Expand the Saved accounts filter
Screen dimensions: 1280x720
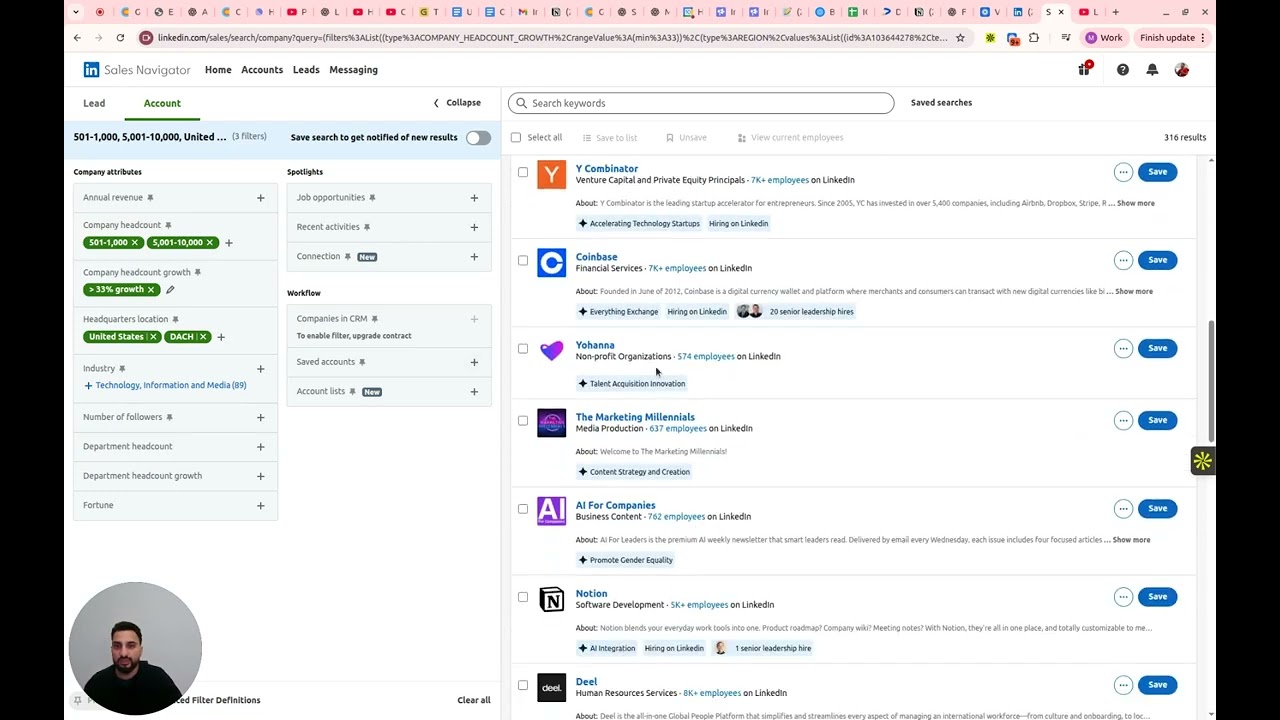pos(474,362)
